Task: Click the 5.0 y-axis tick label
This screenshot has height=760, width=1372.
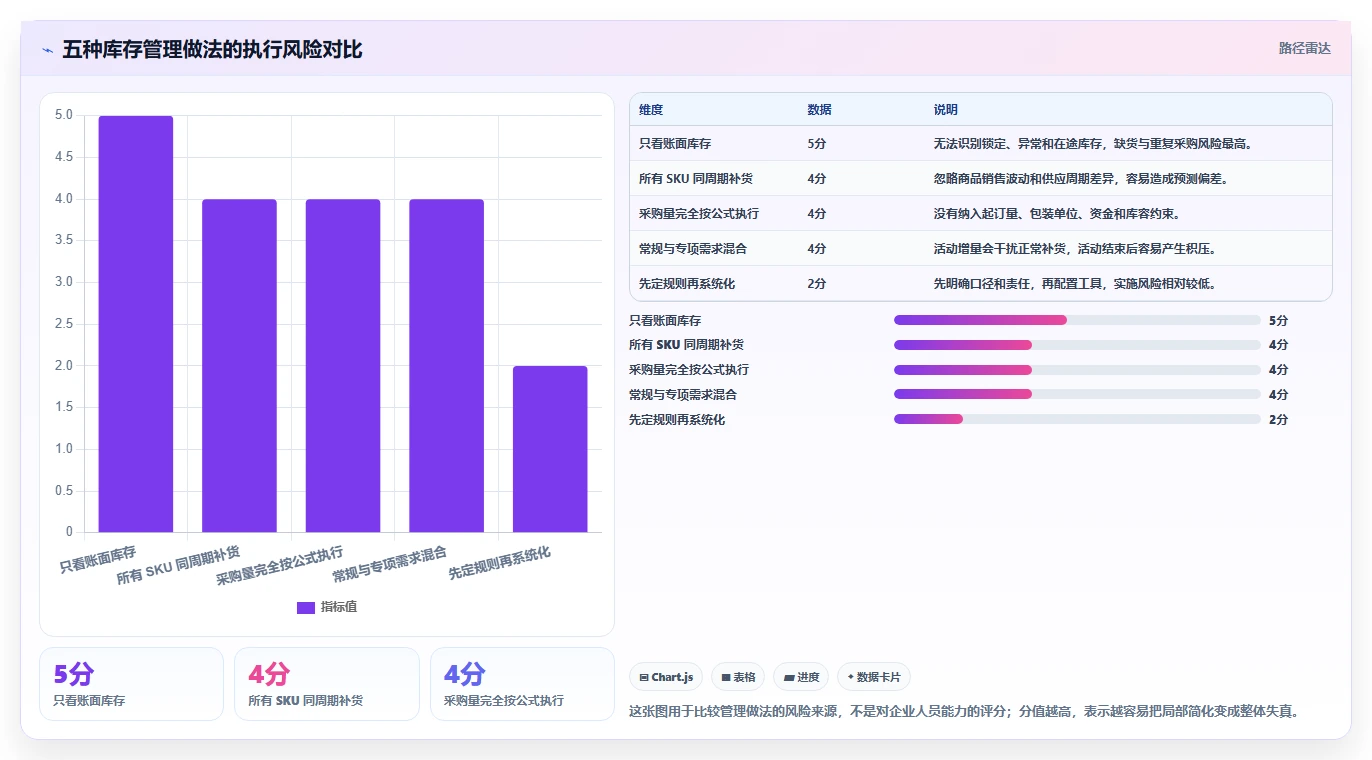Action: [64, 115]
